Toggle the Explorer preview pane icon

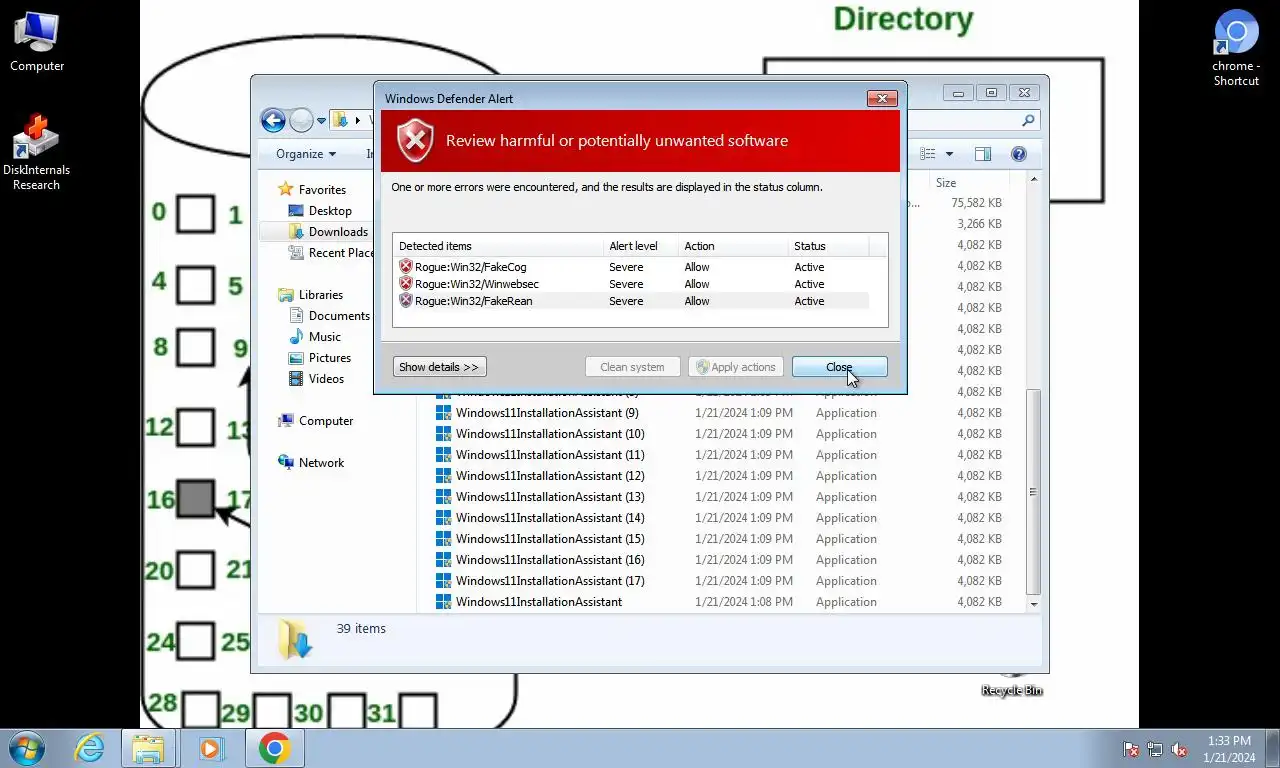983,154
